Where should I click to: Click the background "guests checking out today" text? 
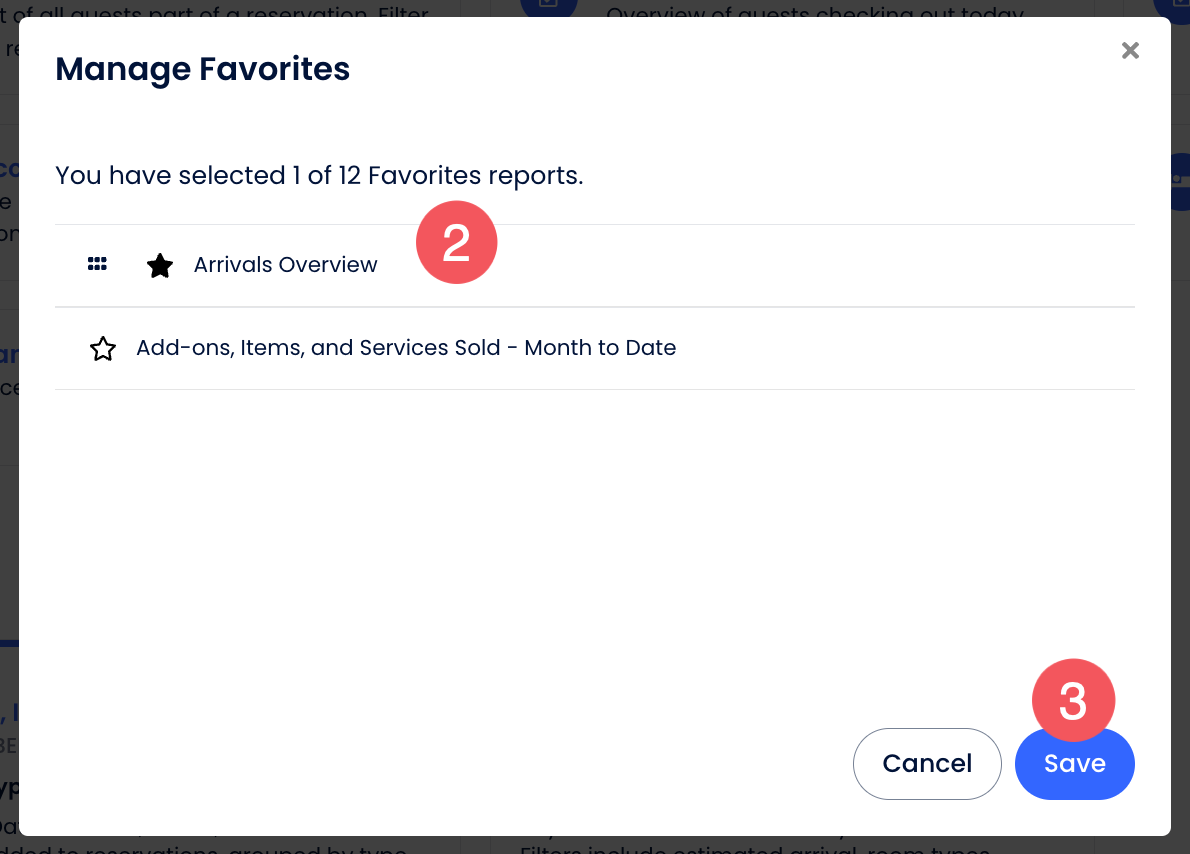815,12
